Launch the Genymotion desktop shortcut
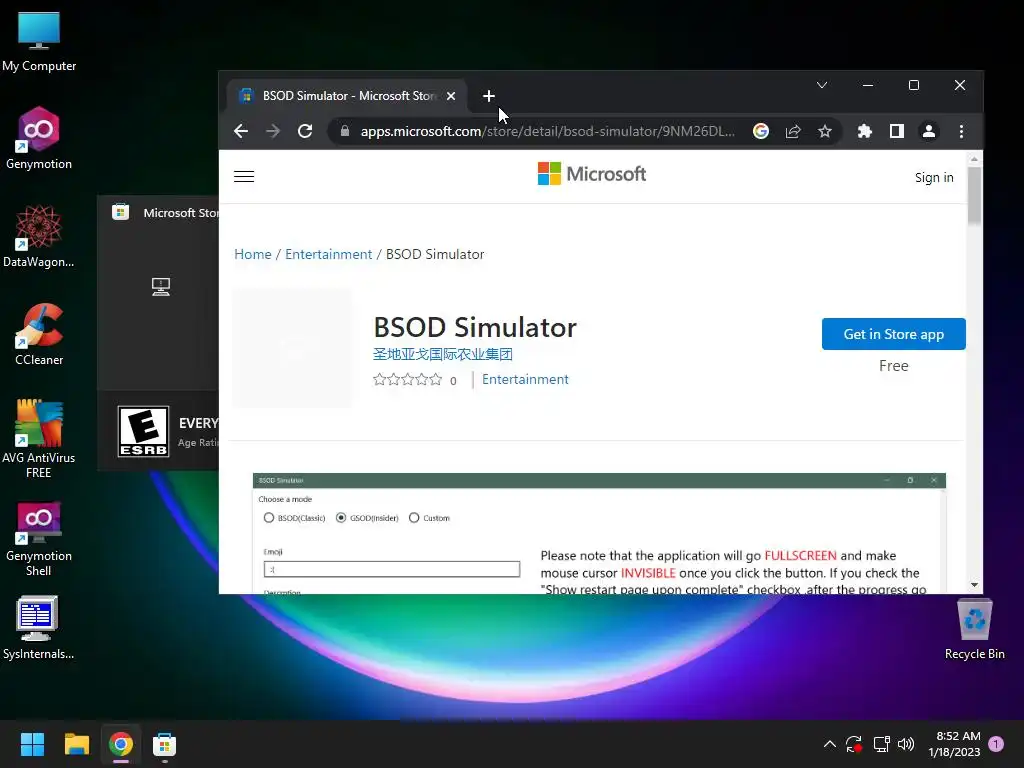This screenshot has width=1024, height=768. click(x=39, y=138)
